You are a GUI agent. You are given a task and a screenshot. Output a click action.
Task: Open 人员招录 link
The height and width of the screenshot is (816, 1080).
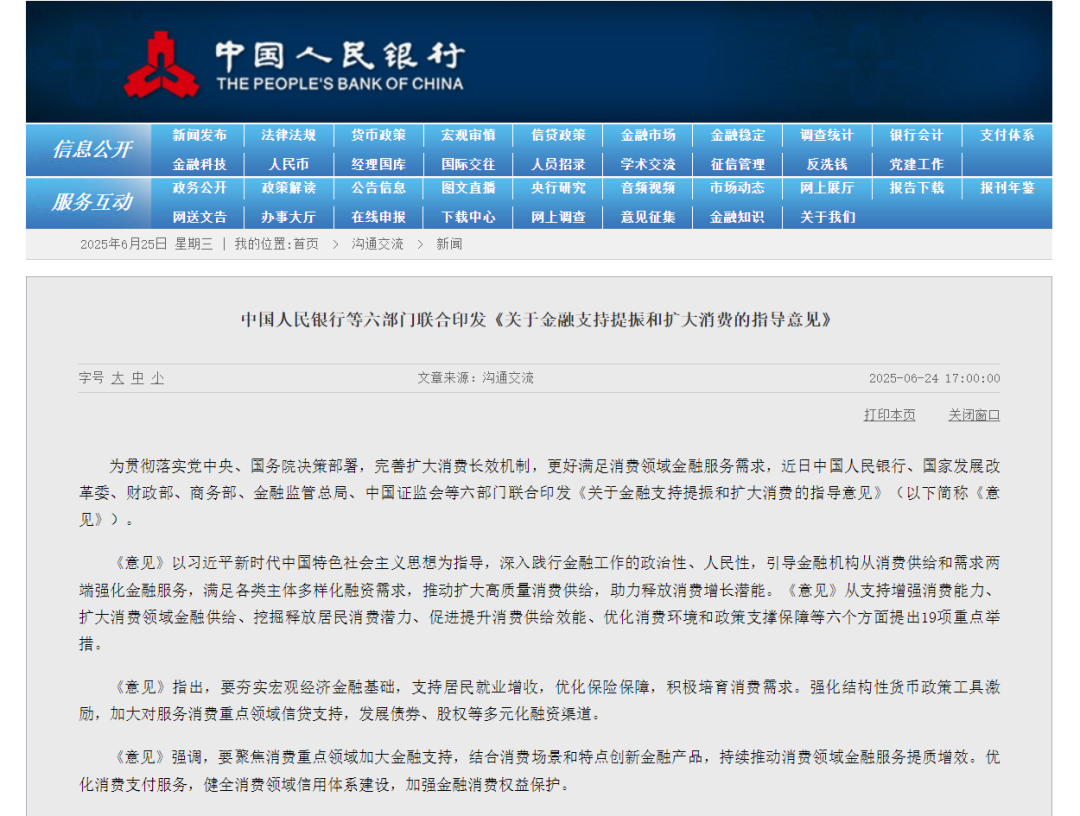(558, 165)
